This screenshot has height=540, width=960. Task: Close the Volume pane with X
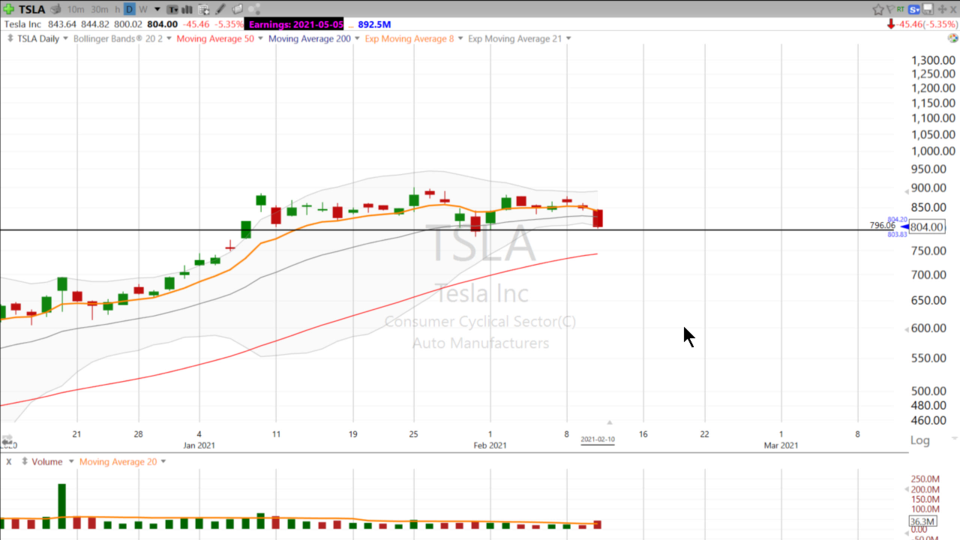pos(9,462)
